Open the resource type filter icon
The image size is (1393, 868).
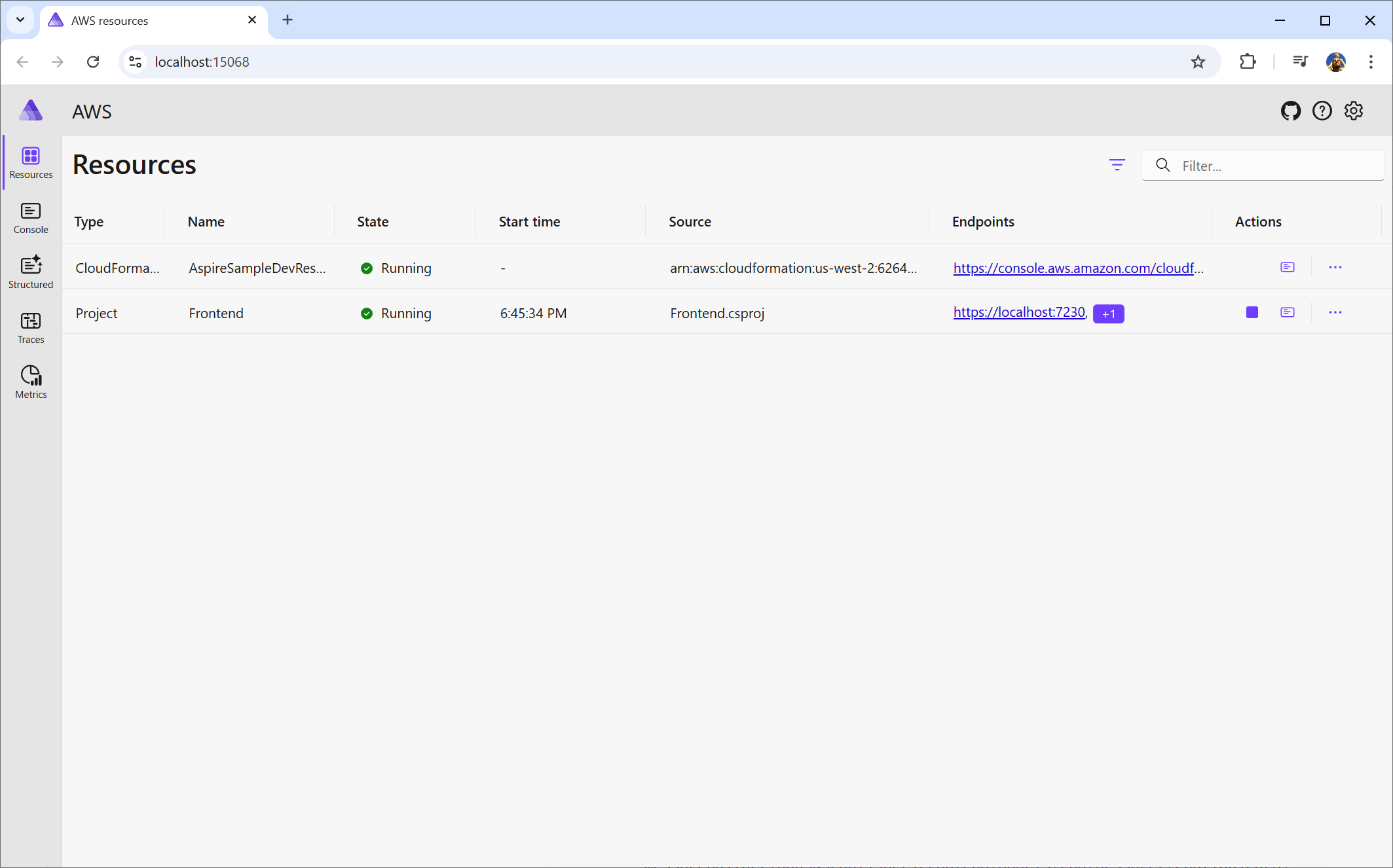tap(1117, 165)
